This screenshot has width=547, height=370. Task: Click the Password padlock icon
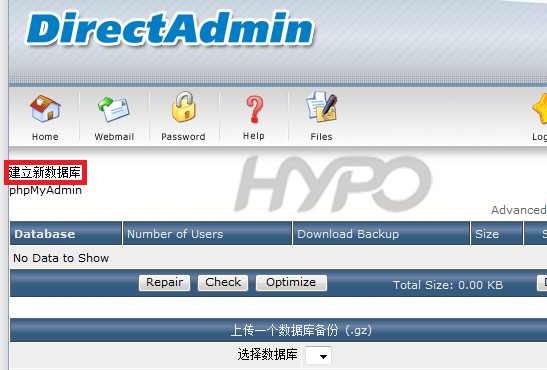[x=183, y=107]
